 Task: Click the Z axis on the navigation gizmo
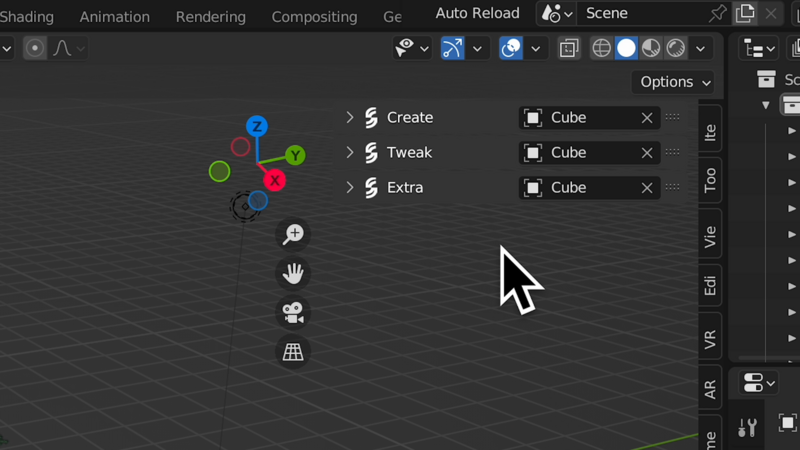257,126
